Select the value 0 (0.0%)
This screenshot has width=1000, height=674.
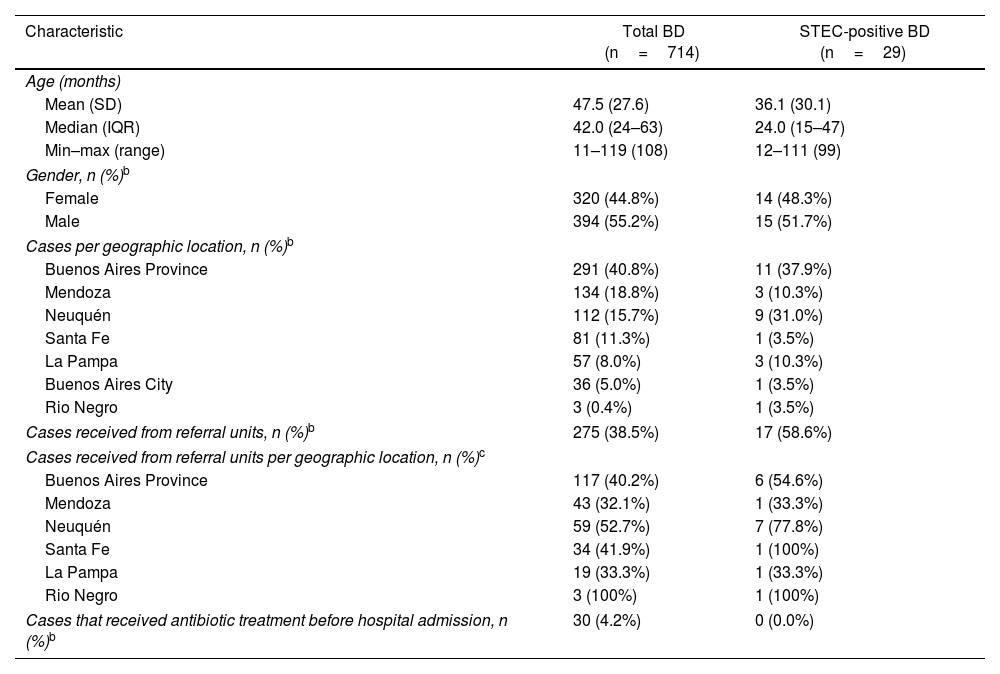pos(784,620)
